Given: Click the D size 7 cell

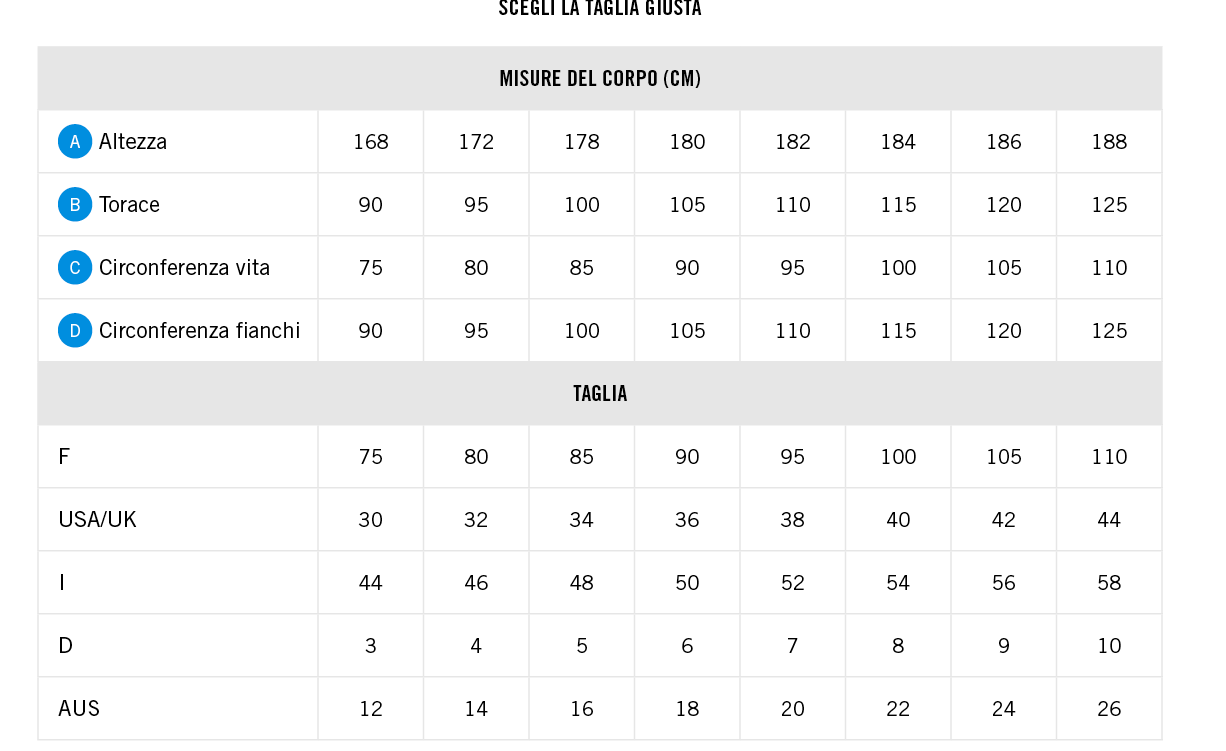Looking at the screenshot, I should (793, 645).
